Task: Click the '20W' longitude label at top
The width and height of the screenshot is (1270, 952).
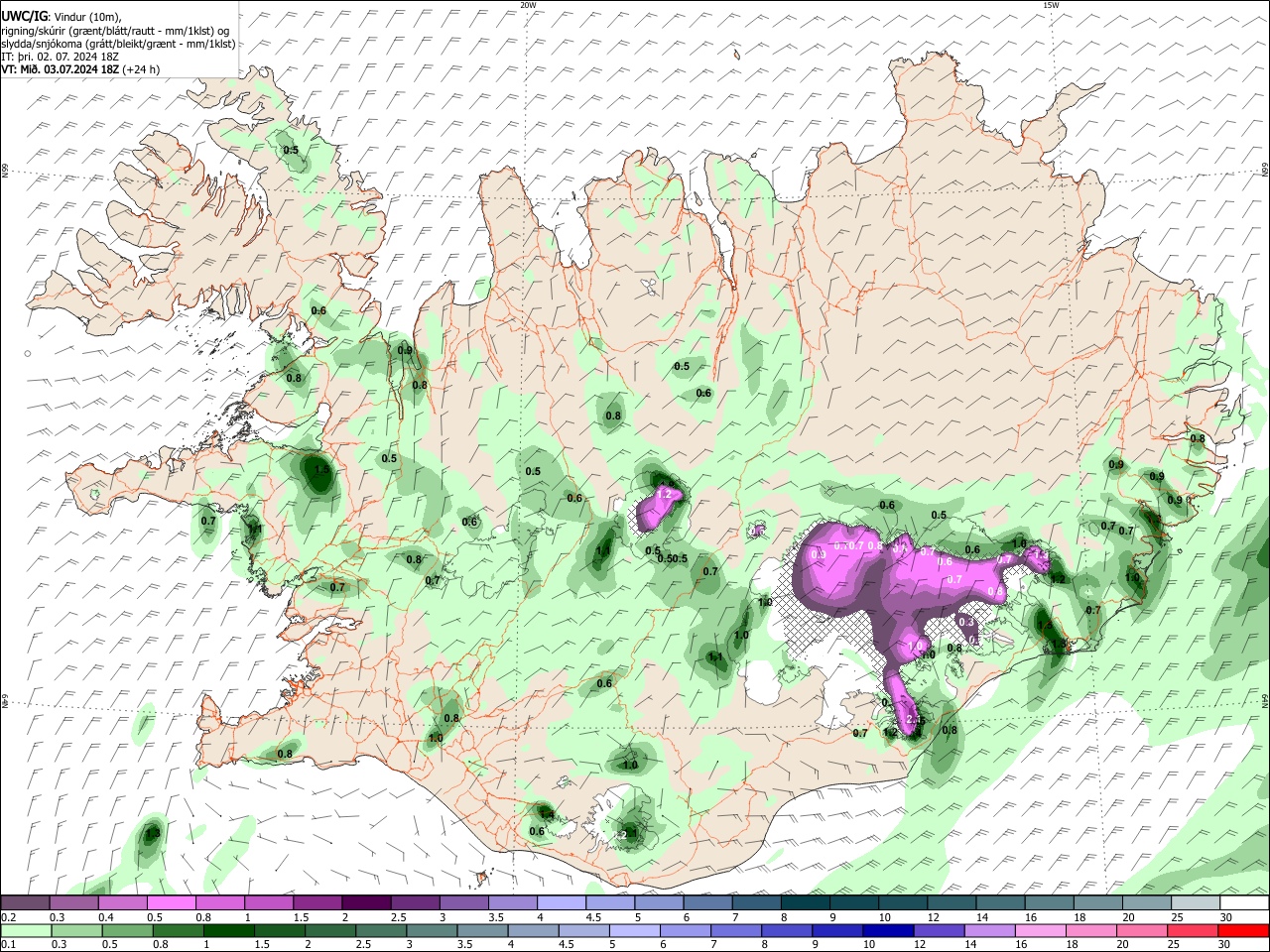Action: pos(528,5)
